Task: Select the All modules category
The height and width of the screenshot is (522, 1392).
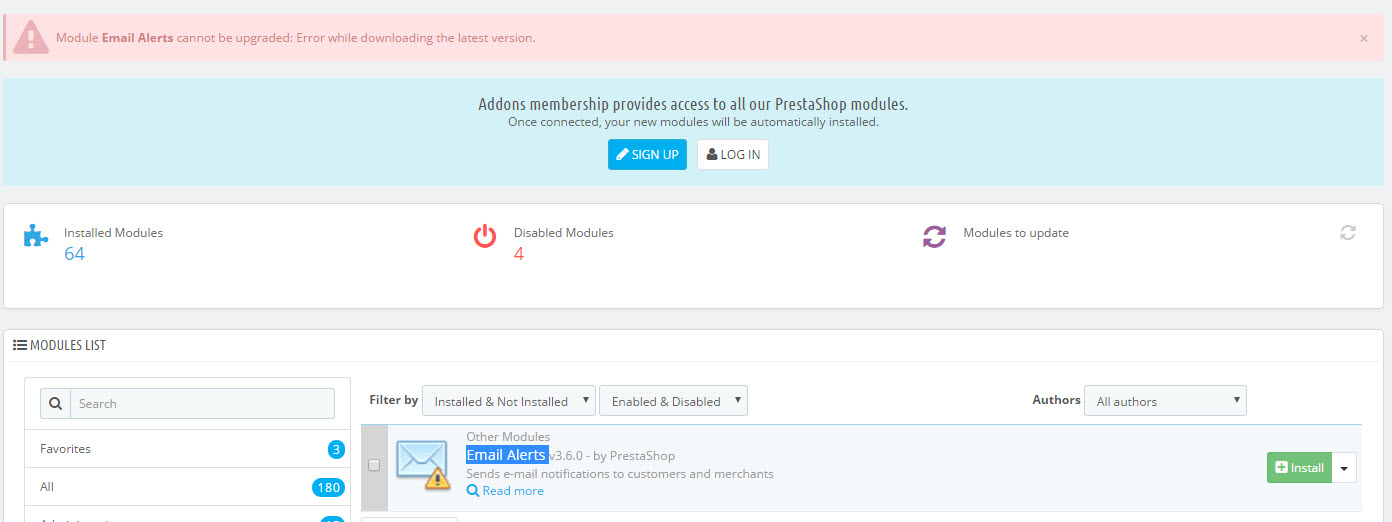Action: coord(47,487)
